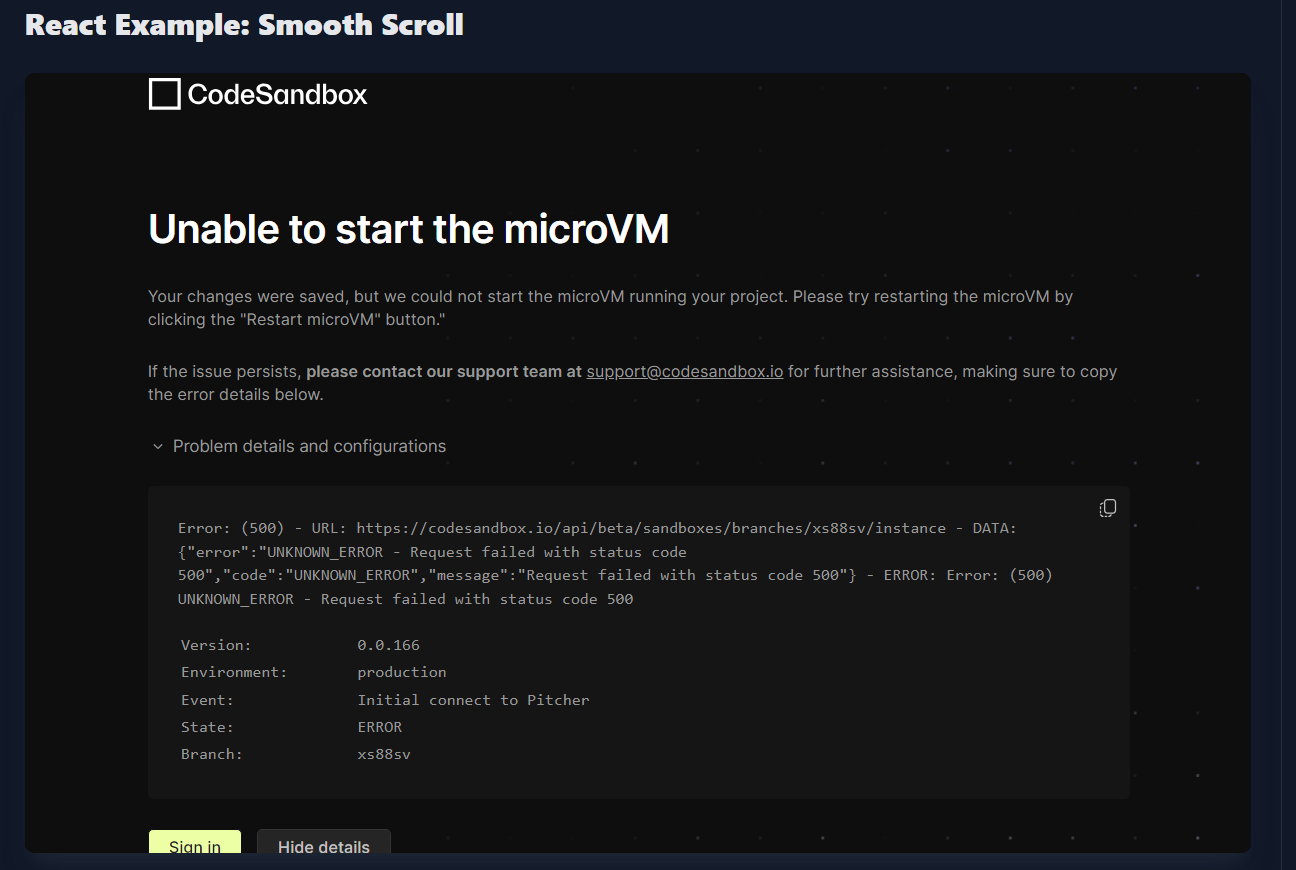The height and width of the screenshot is (870, 1296).
Task: Click the CodeSandbox wordmark text
Action: click(x=277, y=95)
